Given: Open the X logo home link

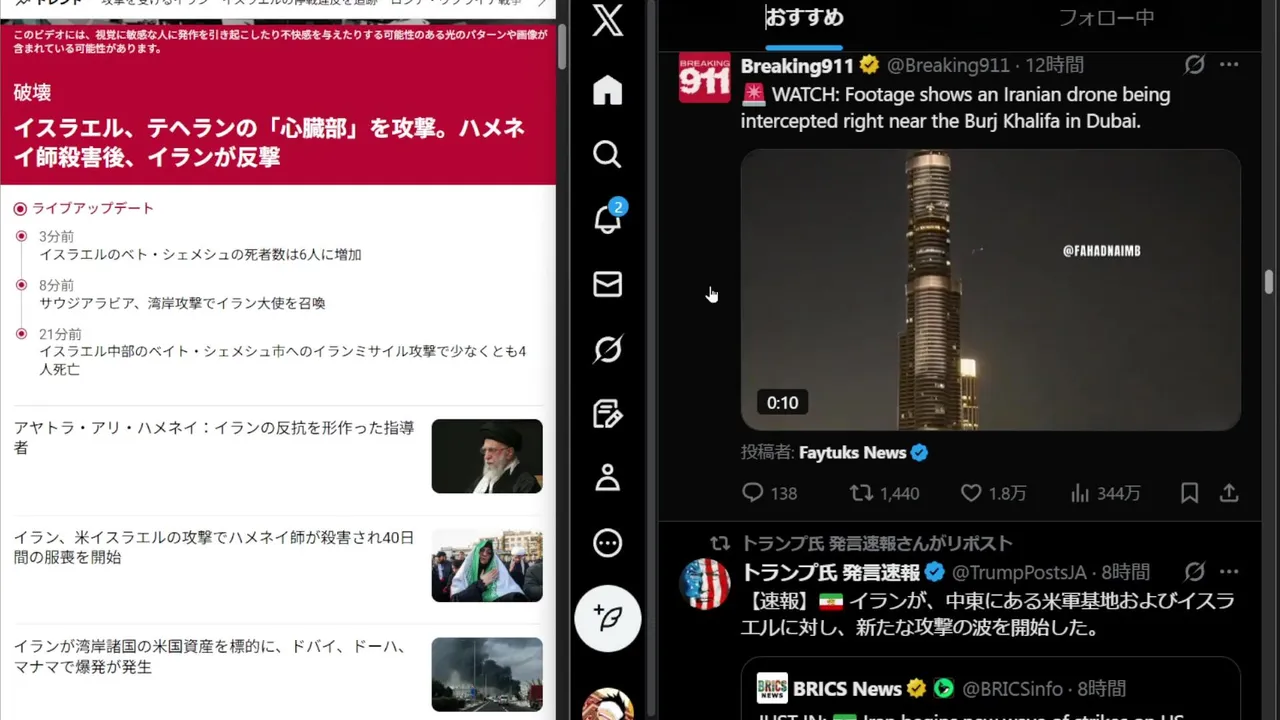Looking at the screenshot, I should click(x=608, y=20).
